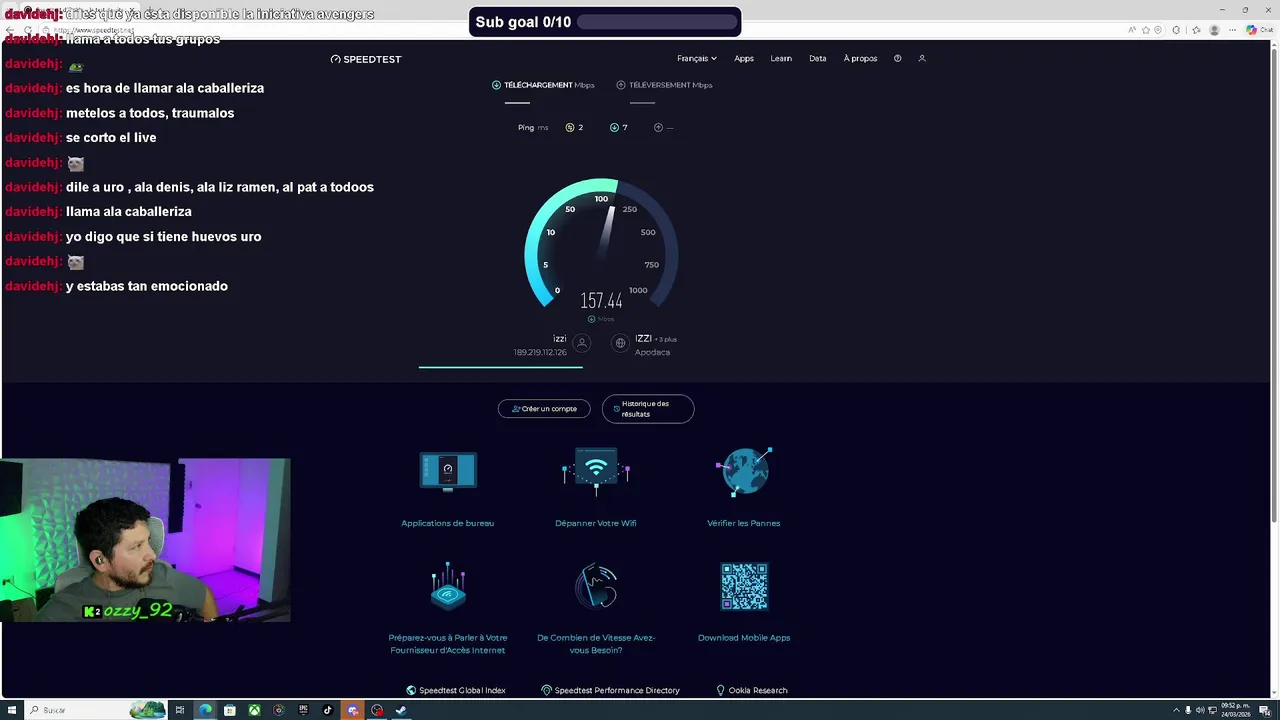The width and height of the screenshot is (1280, 720).
Task: Select the Téléchargement Mbps tab
Action: (x=543, y=85)
